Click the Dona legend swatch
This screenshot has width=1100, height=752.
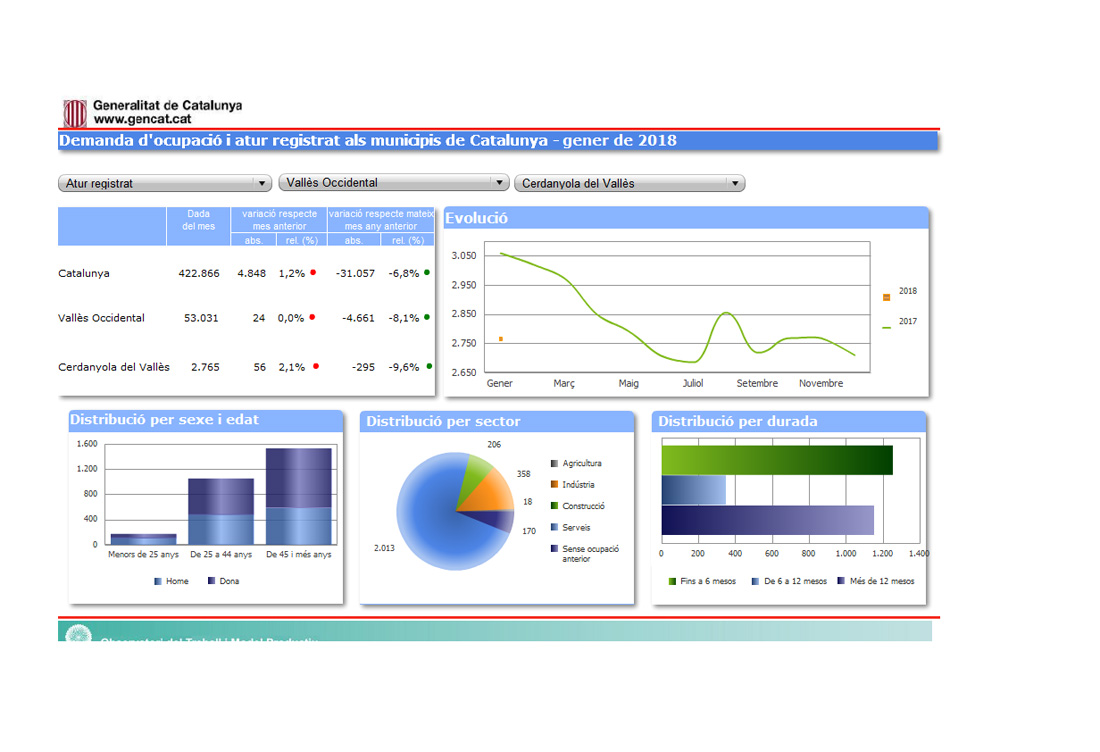point(211,581)
